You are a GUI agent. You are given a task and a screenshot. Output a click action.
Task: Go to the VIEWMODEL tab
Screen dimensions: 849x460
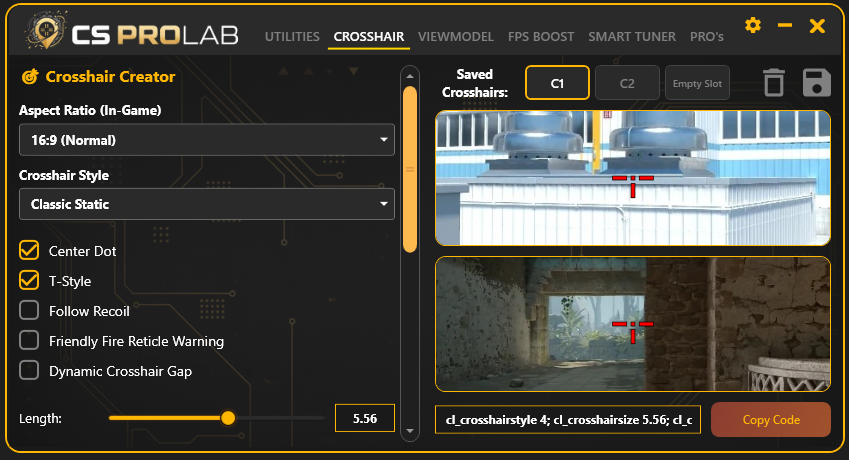456,37
